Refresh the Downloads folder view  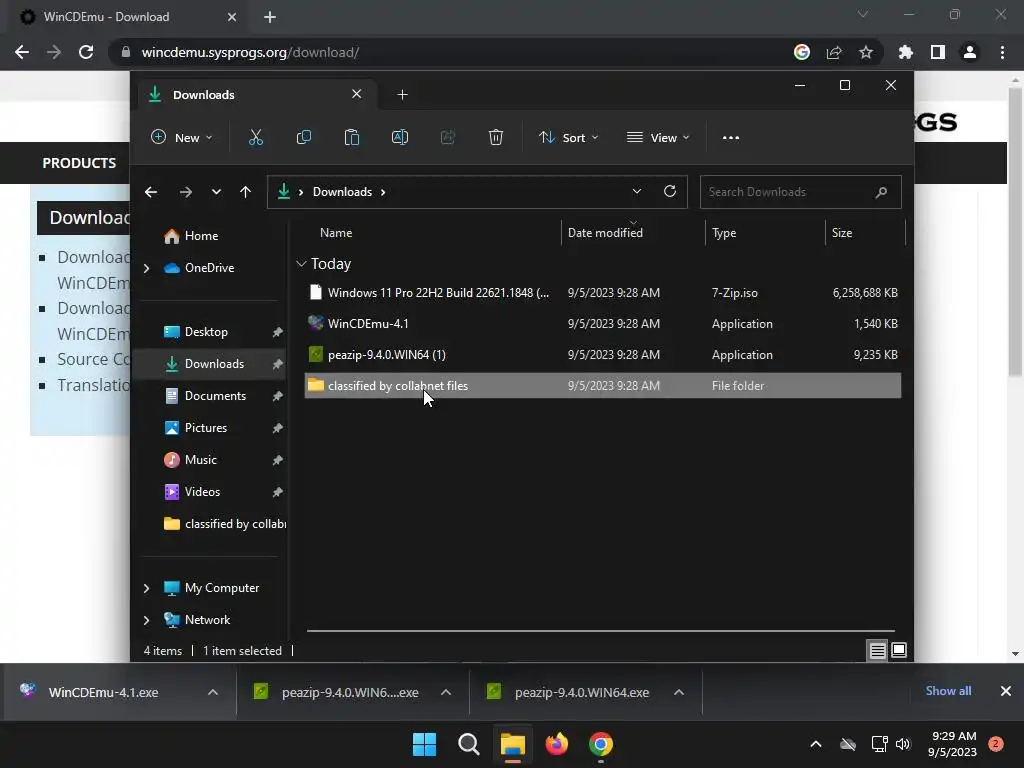[669, 191]
